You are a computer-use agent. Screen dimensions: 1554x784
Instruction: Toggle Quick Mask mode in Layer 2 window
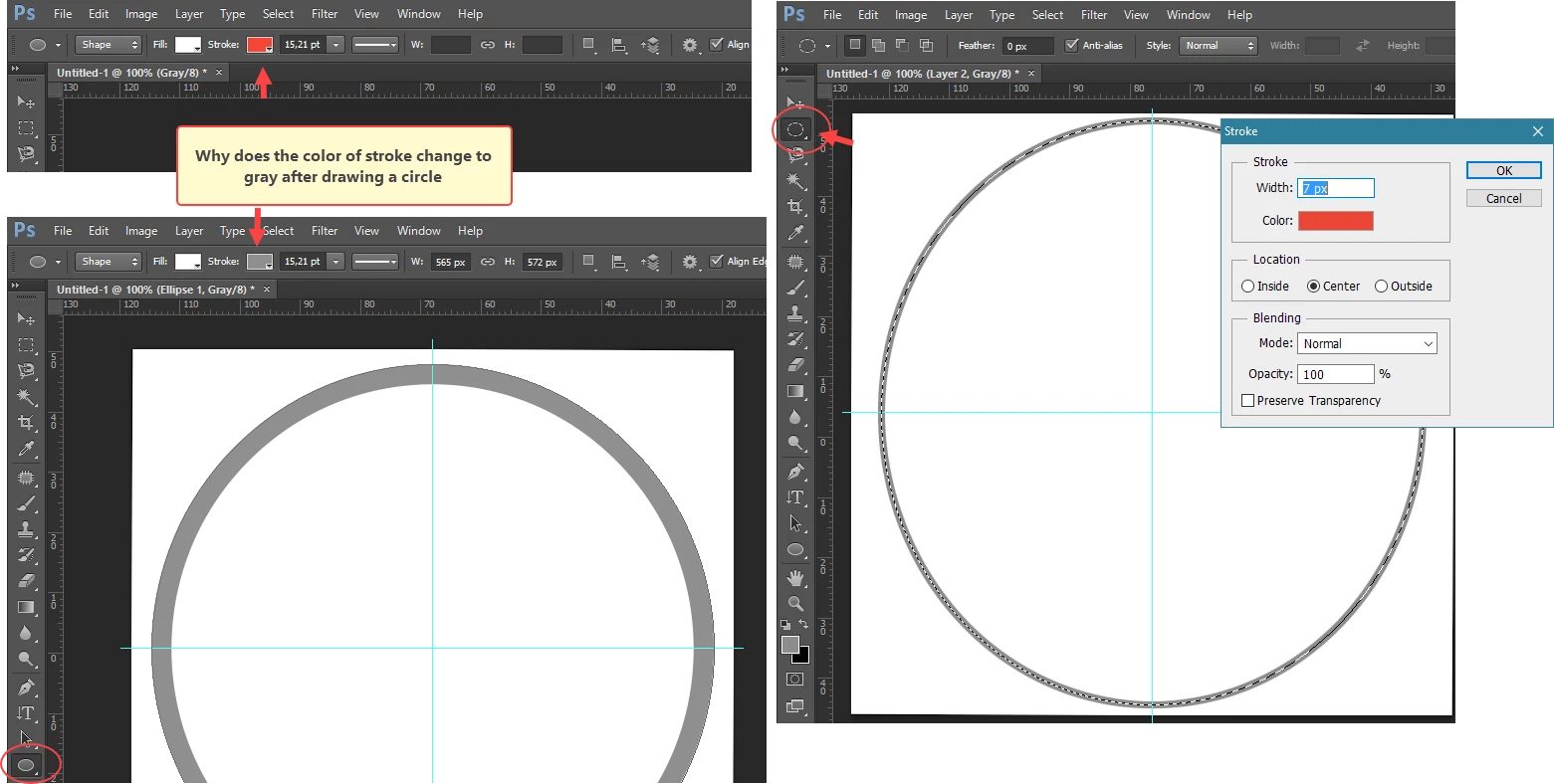pyautogui.click(x=794, y=680)
